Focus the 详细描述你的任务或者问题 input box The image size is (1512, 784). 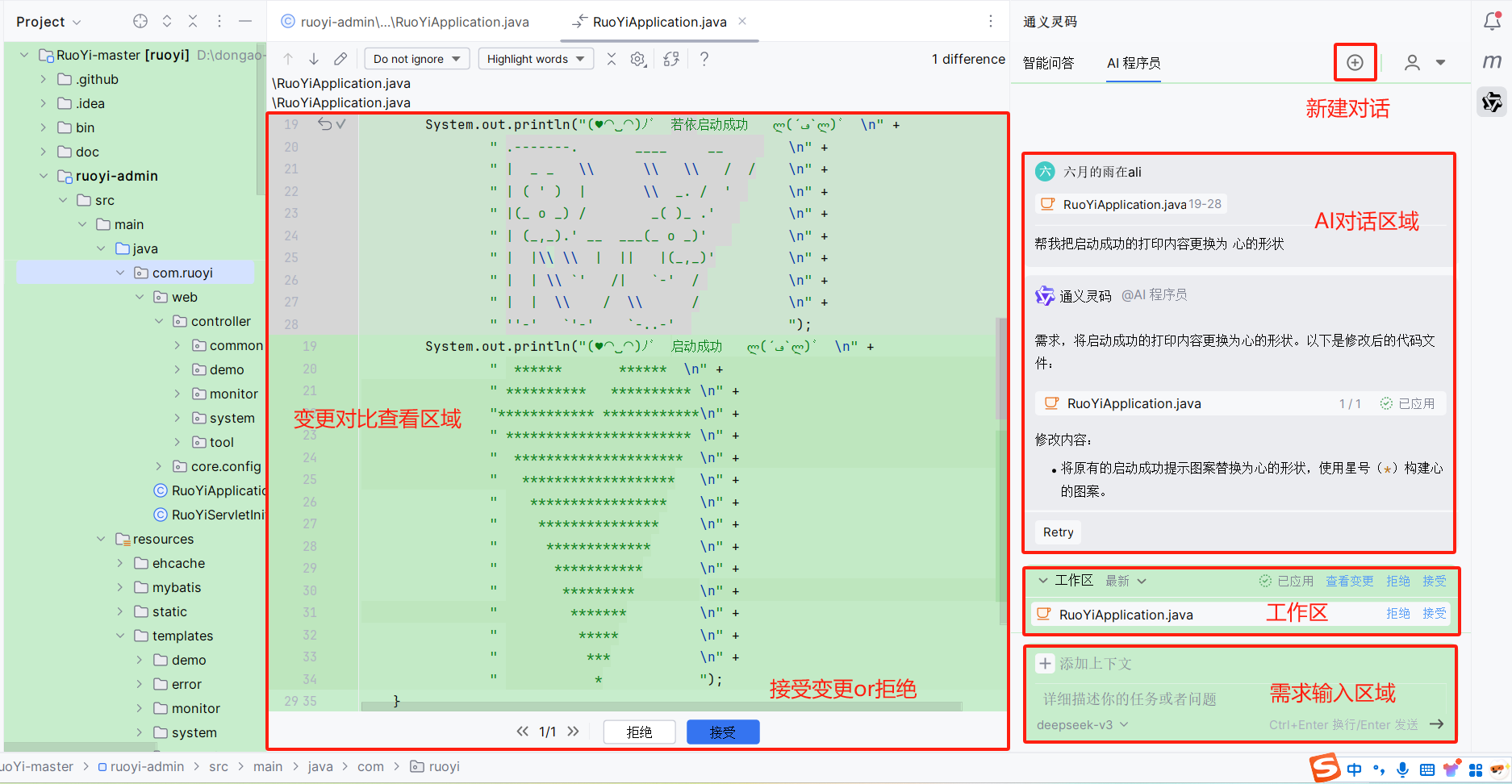(1240, 699)
